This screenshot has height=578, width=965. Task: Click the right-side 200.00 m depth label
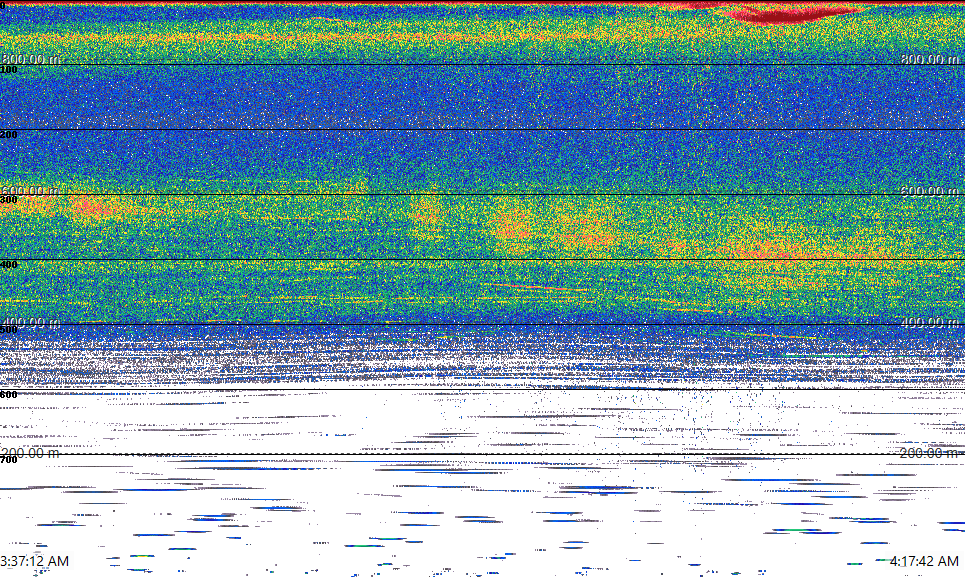929,453
